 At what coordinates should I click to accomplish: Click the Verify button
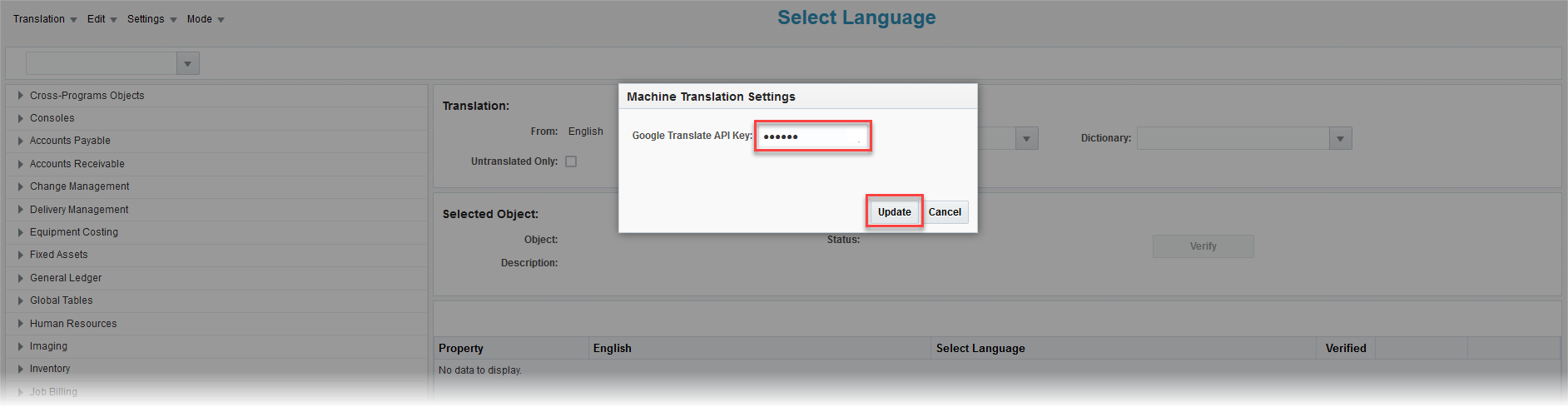coord(1203,246)
